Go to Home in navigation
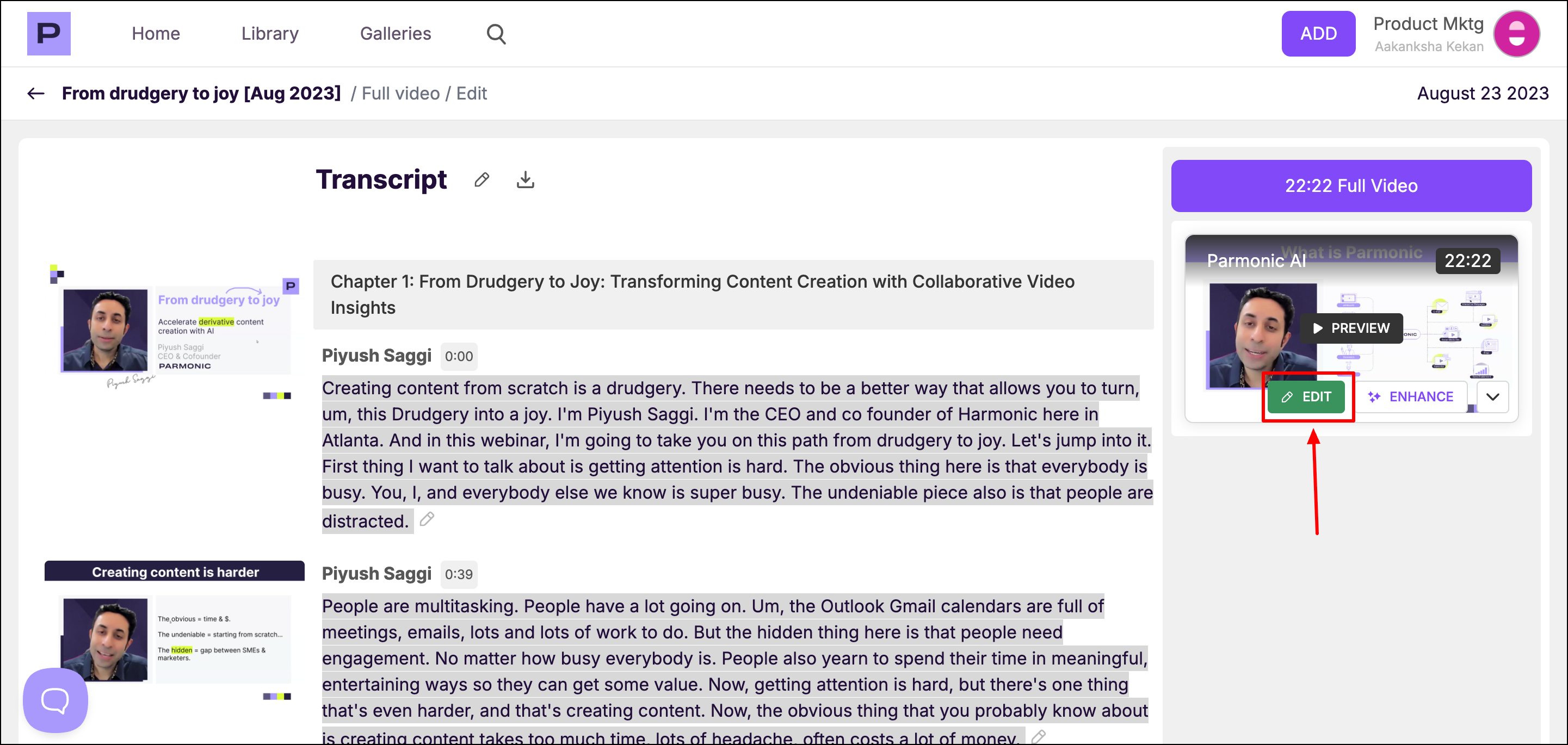The width and height of the screenshot is (1568, 745). tap(156, 34)
